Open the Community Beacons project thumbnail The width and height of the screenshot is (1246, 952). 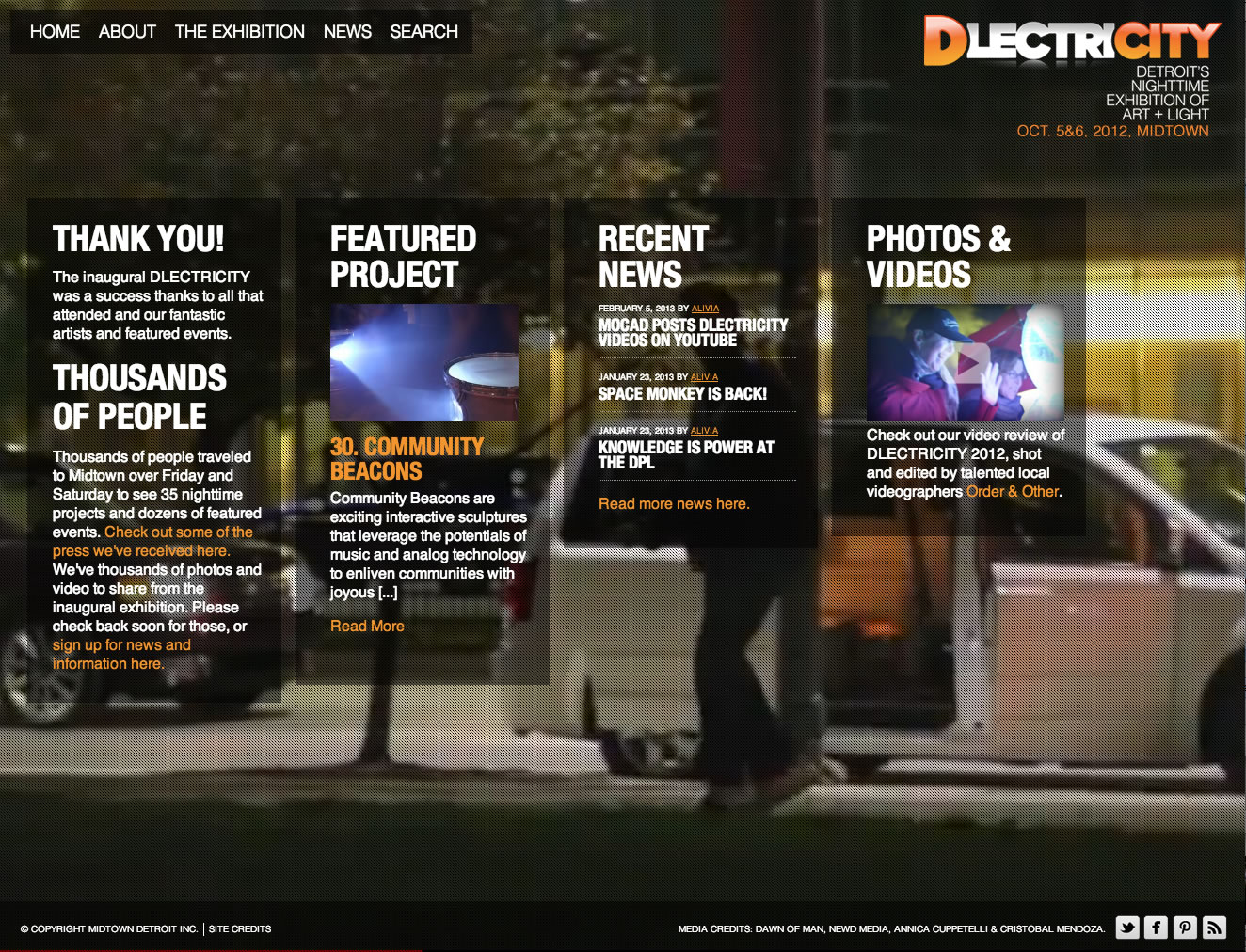(424, 362)
